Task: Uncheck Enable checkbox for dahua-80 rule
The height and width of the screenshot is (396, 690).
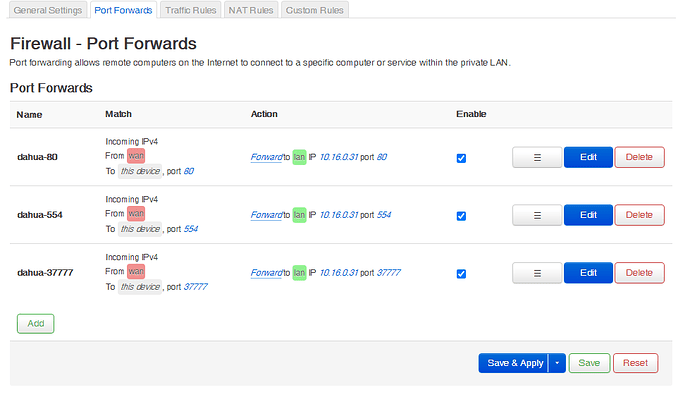Action: coord(461,158)
